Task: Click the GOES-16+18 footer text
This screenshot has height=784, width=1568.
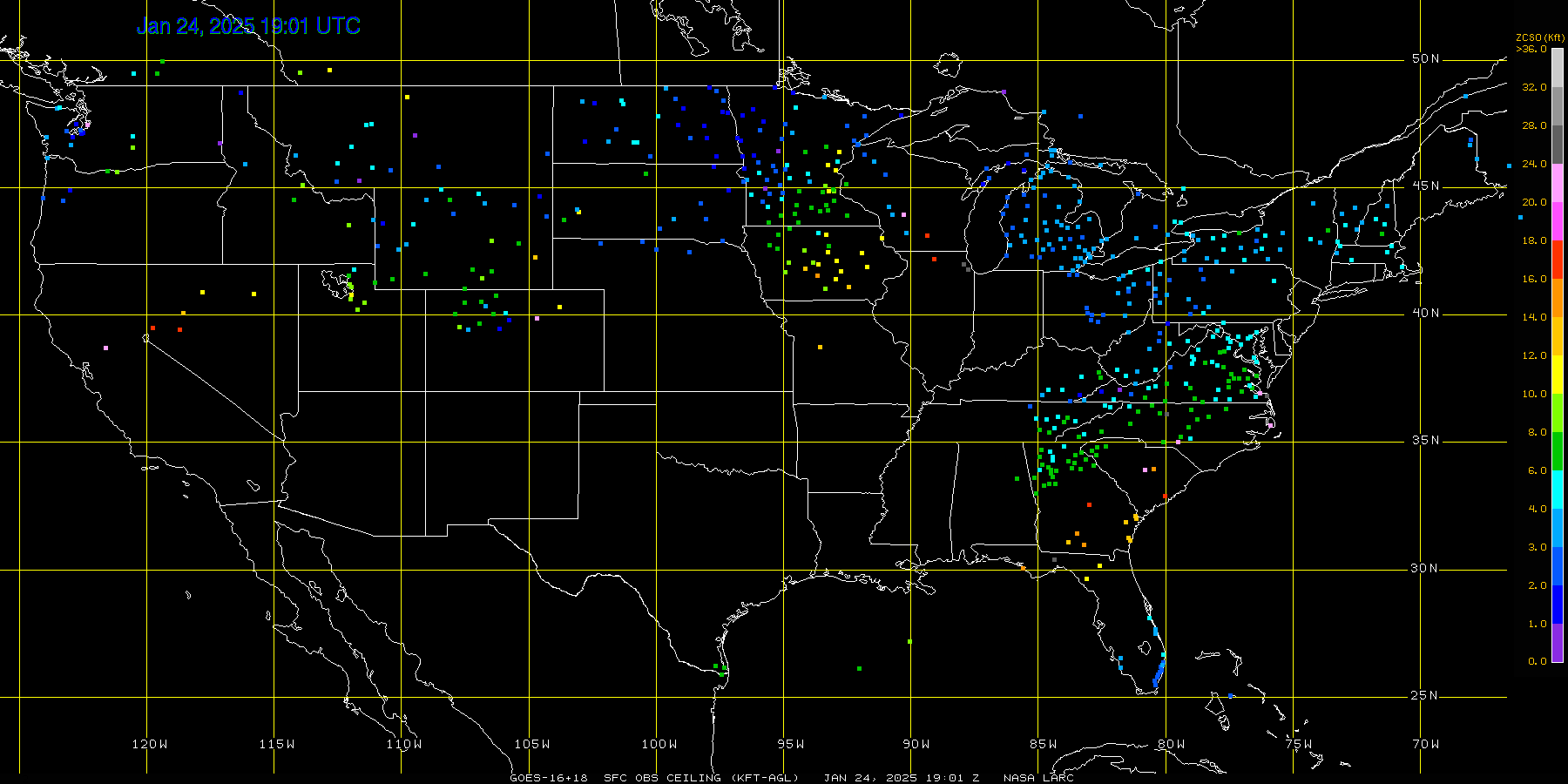Action: coord(549,778)
